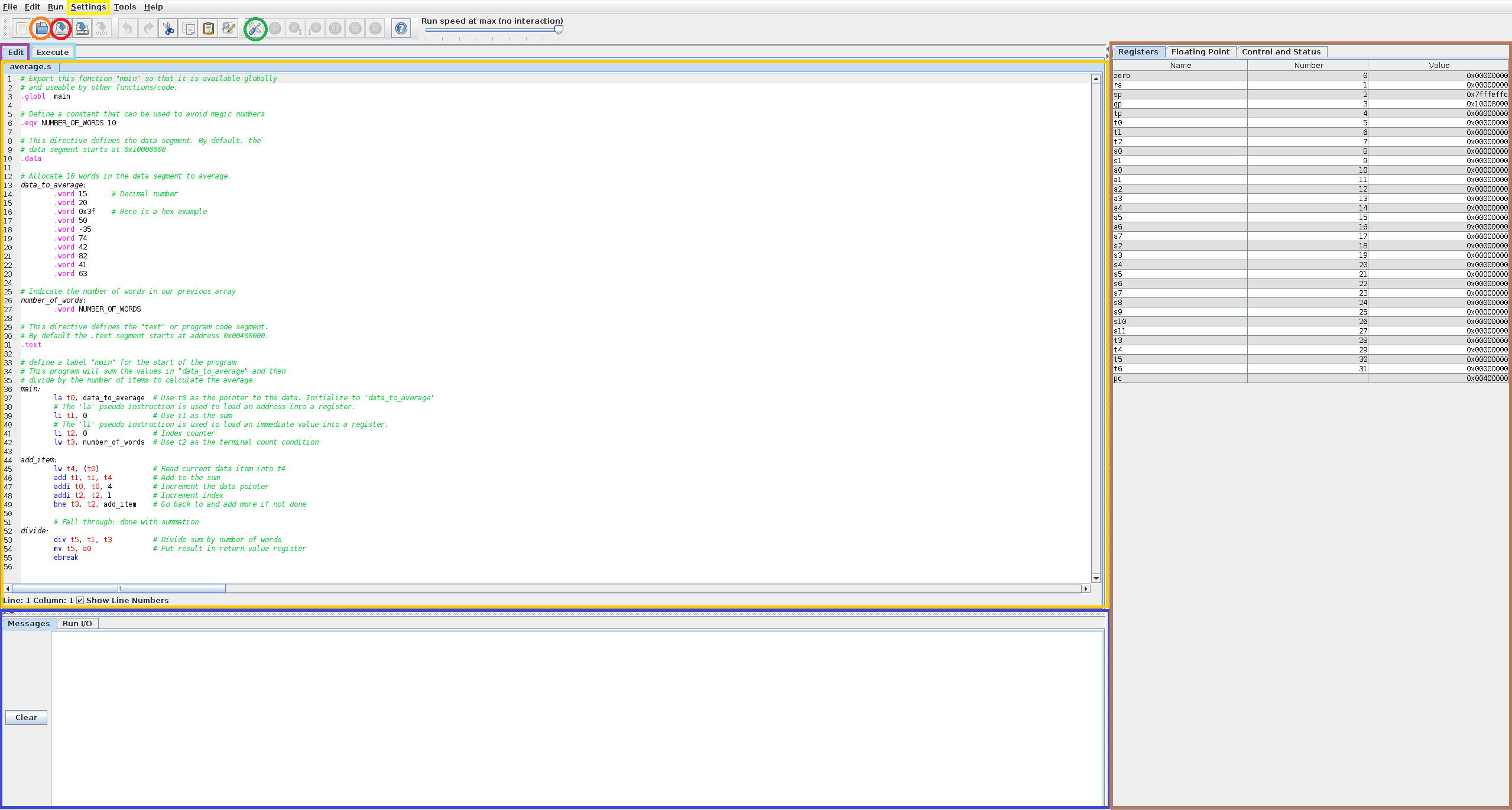
Task: Copy text using the toolbar copy icon
Action: coord(189,28)
